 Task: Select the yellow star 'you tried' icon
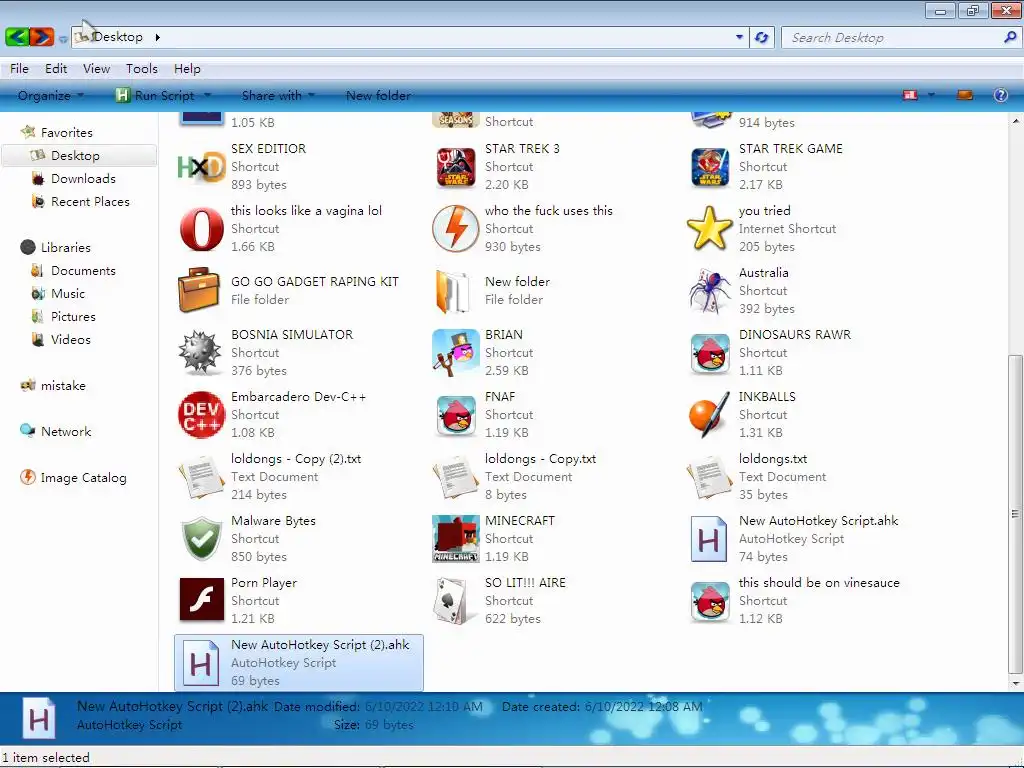[x=709, y=228]
